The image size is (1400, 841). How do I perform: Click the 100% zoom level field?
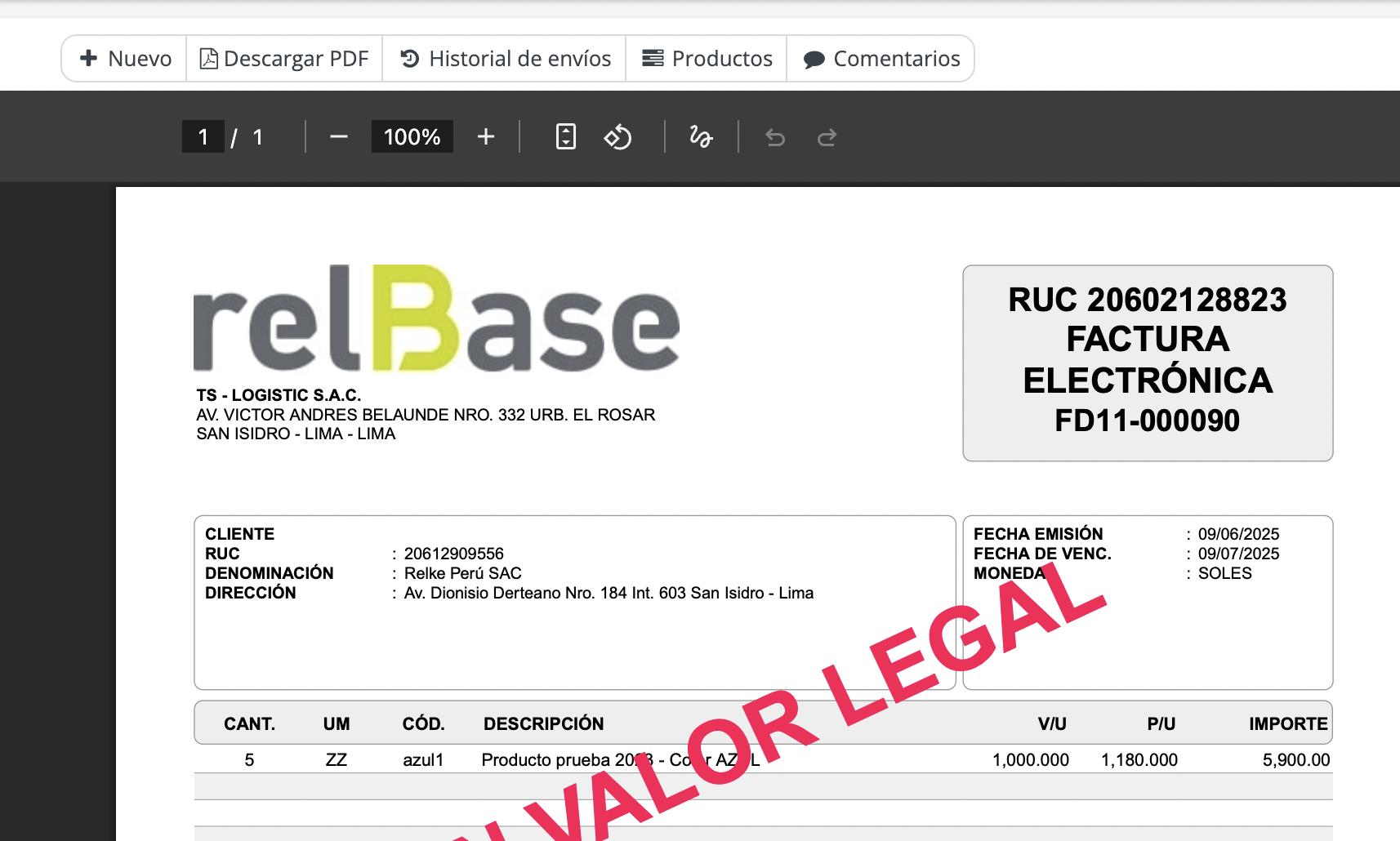[x=412, y=136]
